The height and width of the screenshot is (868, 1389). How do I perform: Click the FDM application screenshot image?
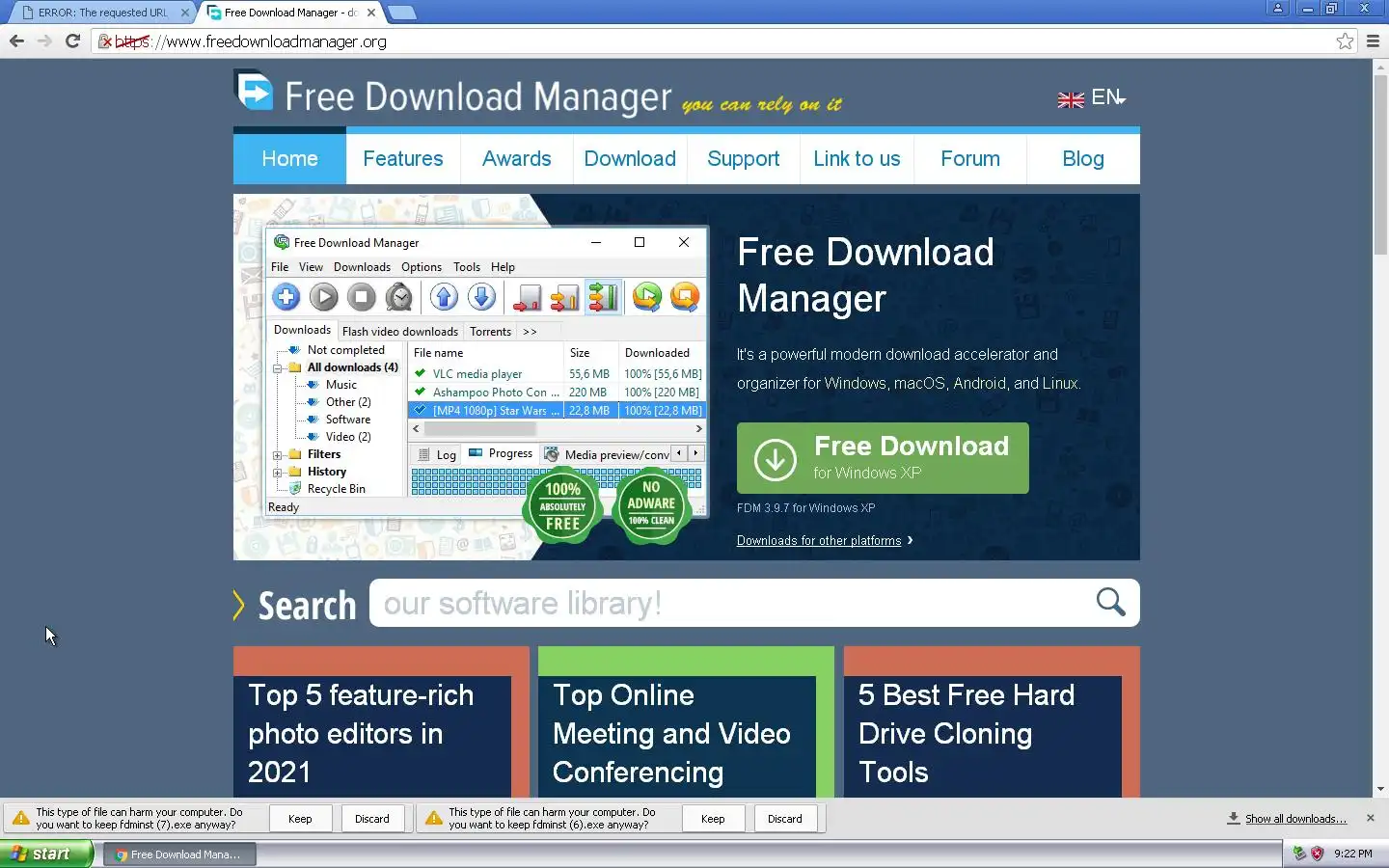[487, 374]
